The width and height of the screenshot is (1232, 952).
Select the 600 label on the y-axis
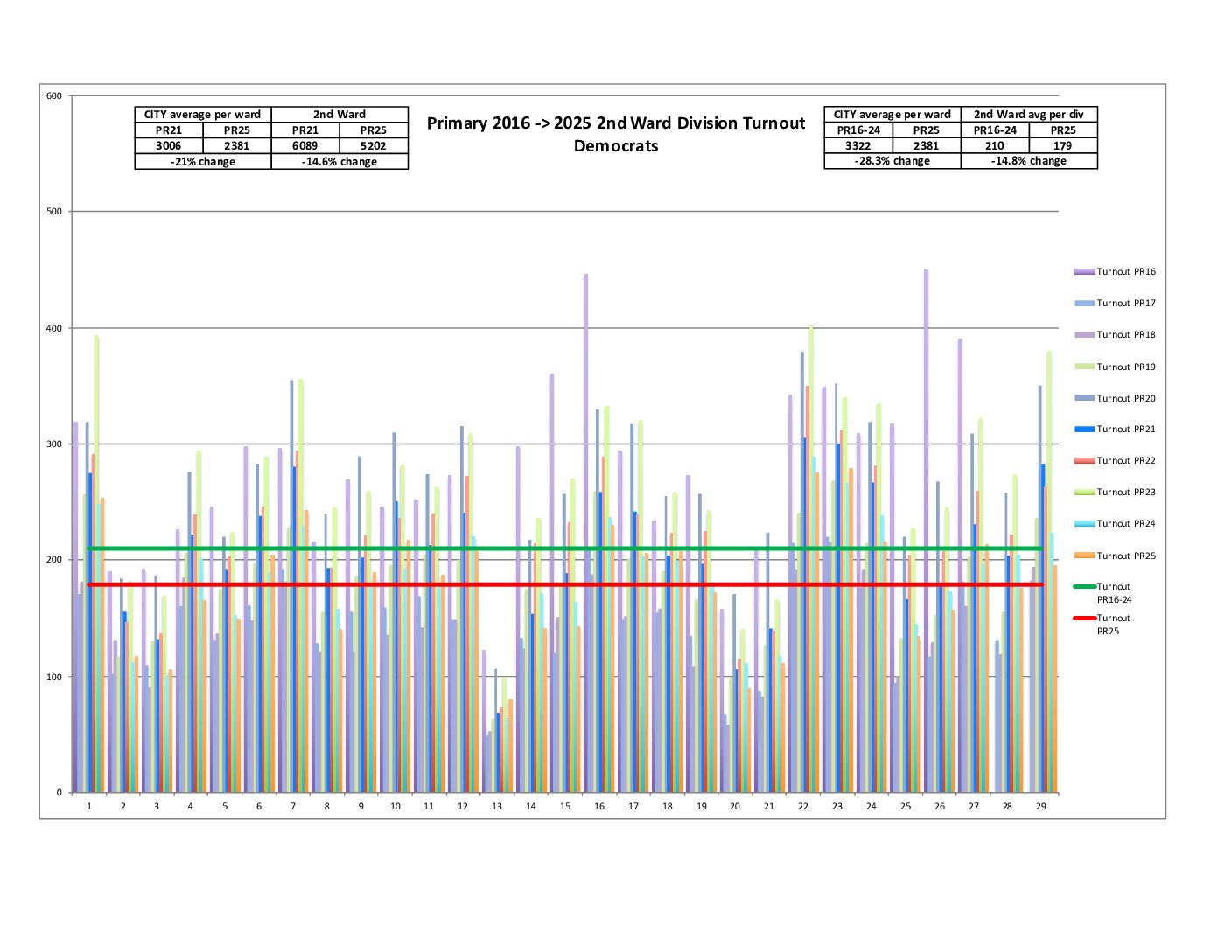(54, 96)
